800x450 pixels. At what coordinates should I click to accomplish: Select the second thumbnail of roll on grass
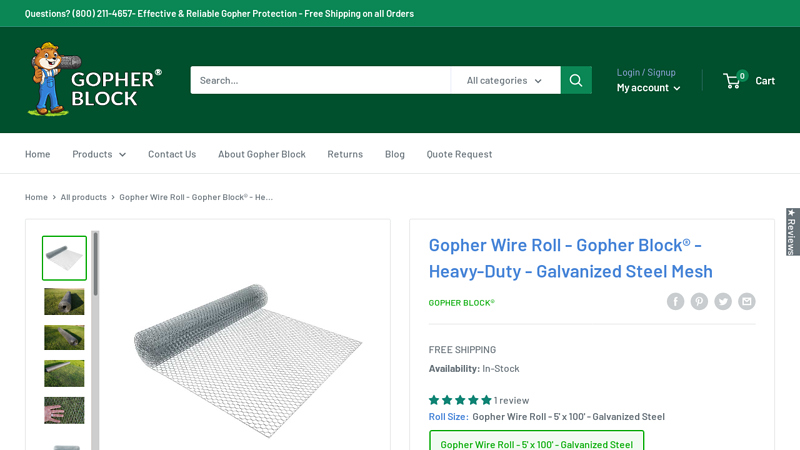click(64, 301)
